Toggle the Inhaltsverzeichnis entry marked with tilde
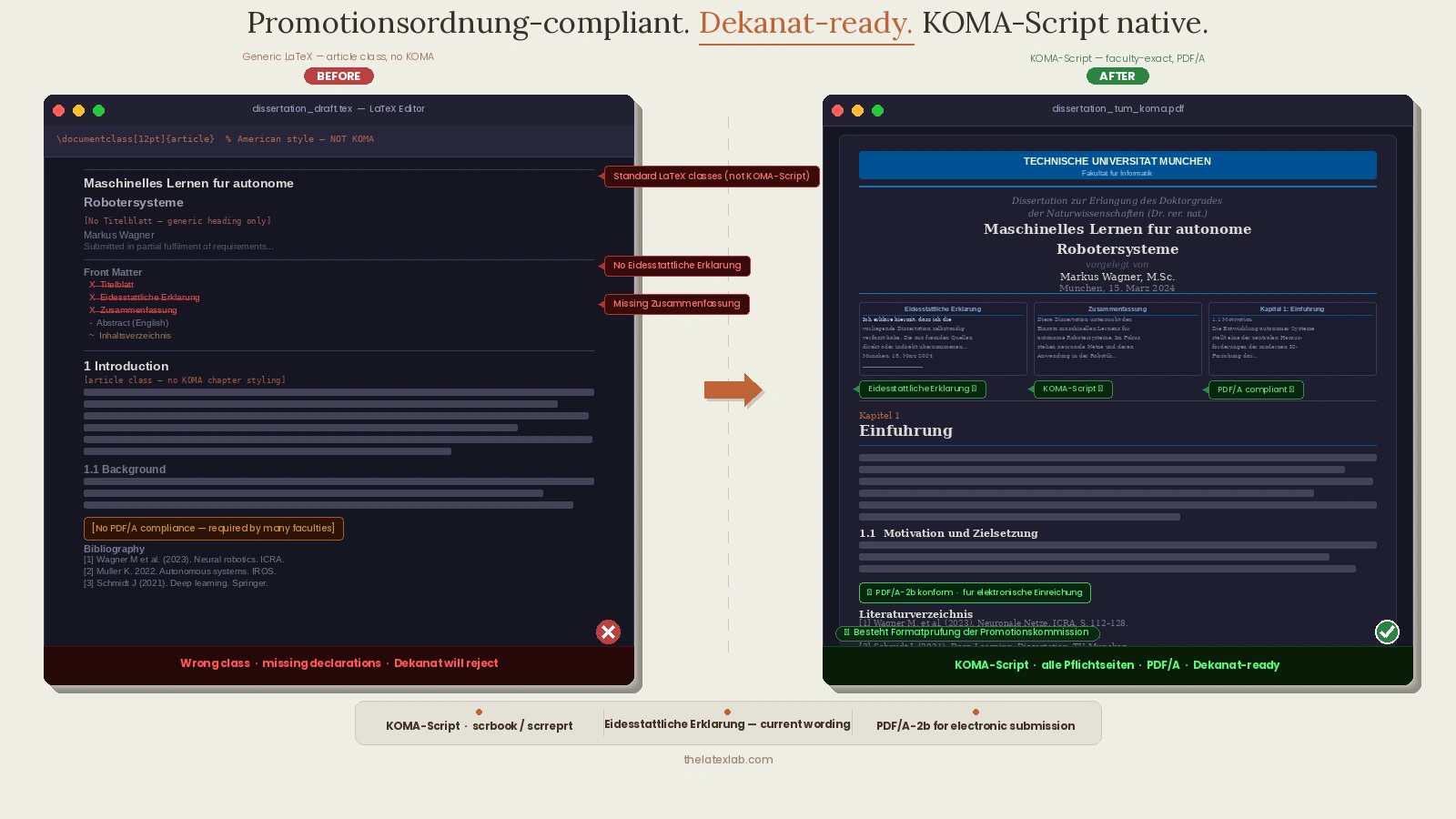Screen dimensions: 1456x819 click(x=130, y=335)
